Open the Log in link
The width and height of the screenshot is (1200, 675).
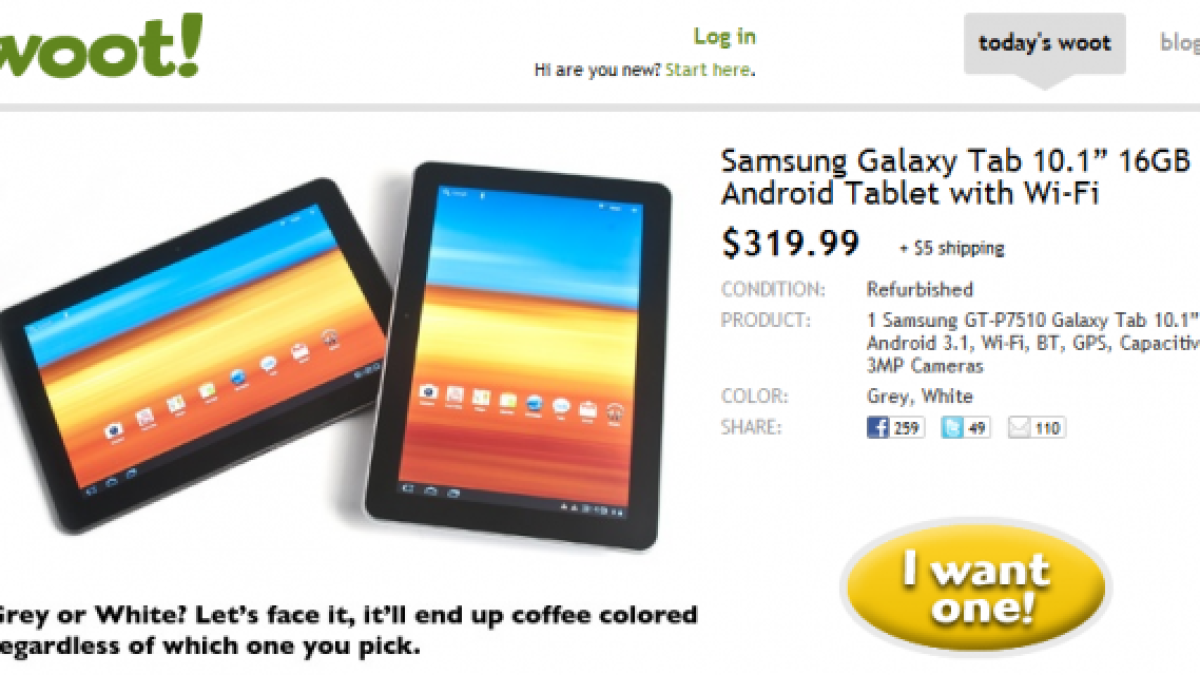[x=725, y=36]
